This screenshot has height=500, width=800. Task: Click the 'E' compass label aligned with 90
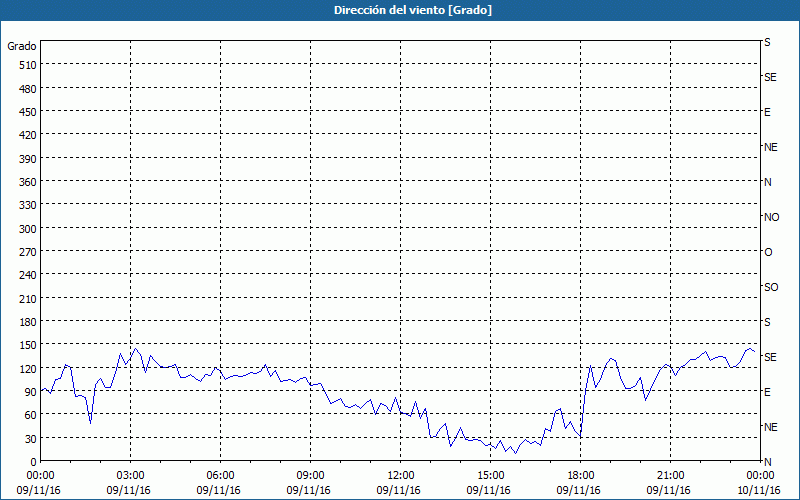coord(767,392)
